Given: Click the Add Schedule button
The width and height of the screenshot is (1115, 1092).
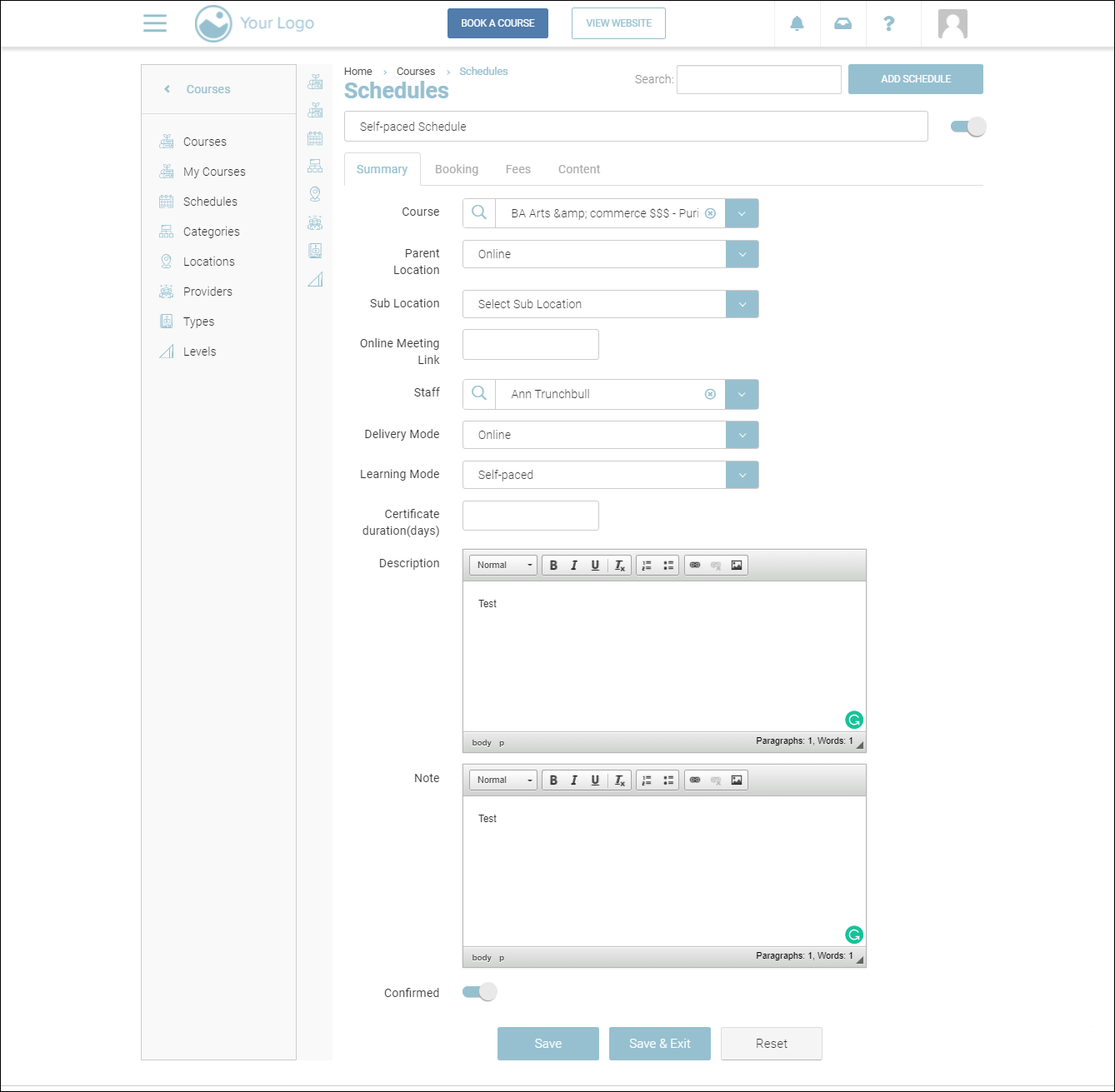Looking at the screenshot, I should (x=915, y=79).
